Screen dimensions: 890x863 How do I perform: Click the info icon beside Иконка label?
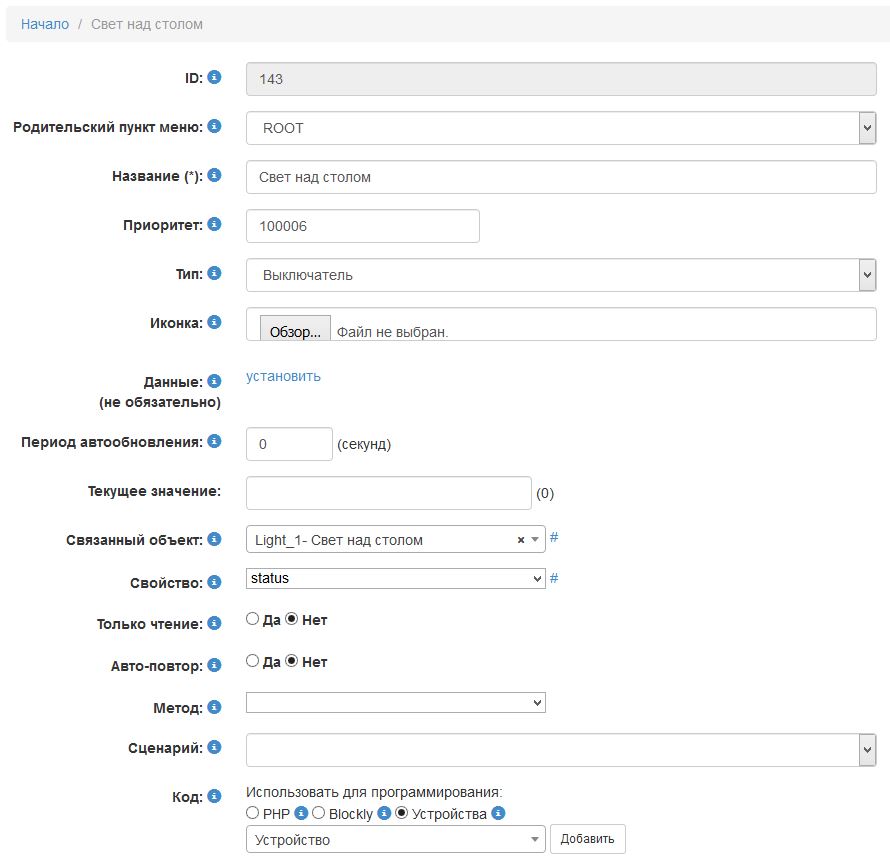(x=215, y=322)
